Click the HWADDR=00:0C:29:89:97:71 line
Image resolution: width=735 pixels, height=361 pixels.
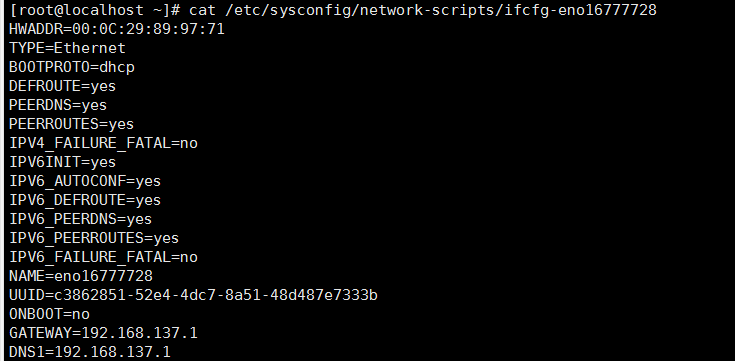(x=117, y=29)
